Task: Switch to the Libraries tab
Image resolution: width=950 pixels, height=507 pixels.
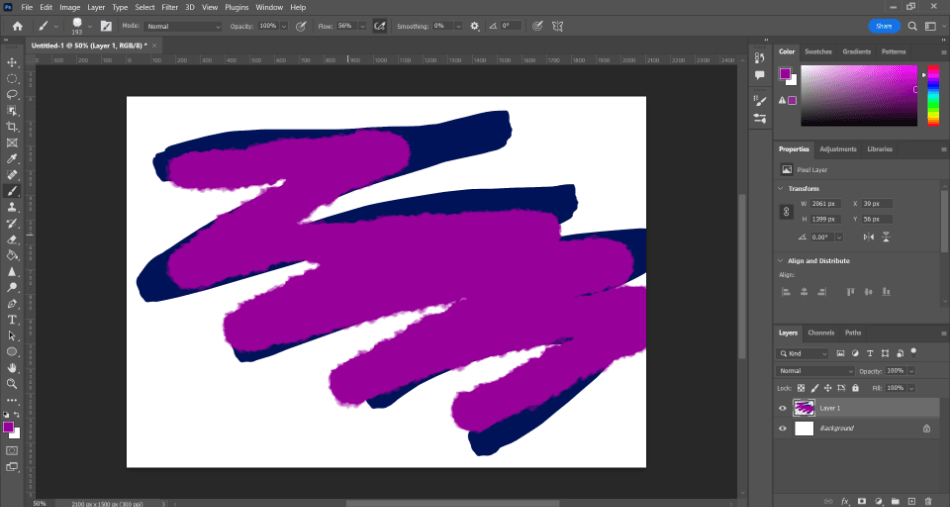Action: tap(880, 149)
